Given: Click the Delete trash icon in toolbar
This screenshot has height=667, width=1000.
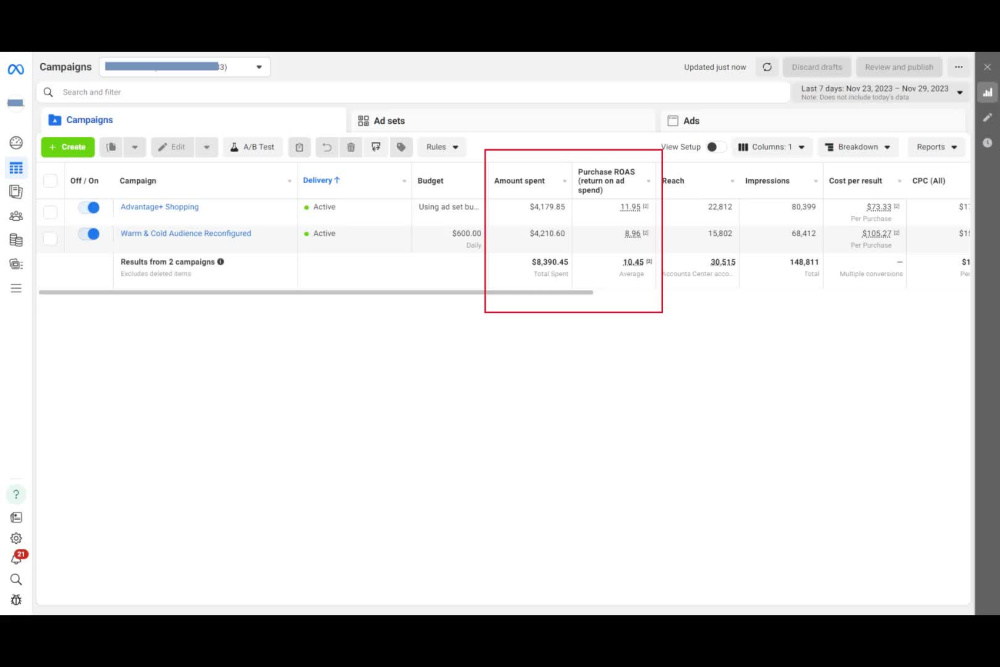Looking at the screenshot, I should [351, 147].
